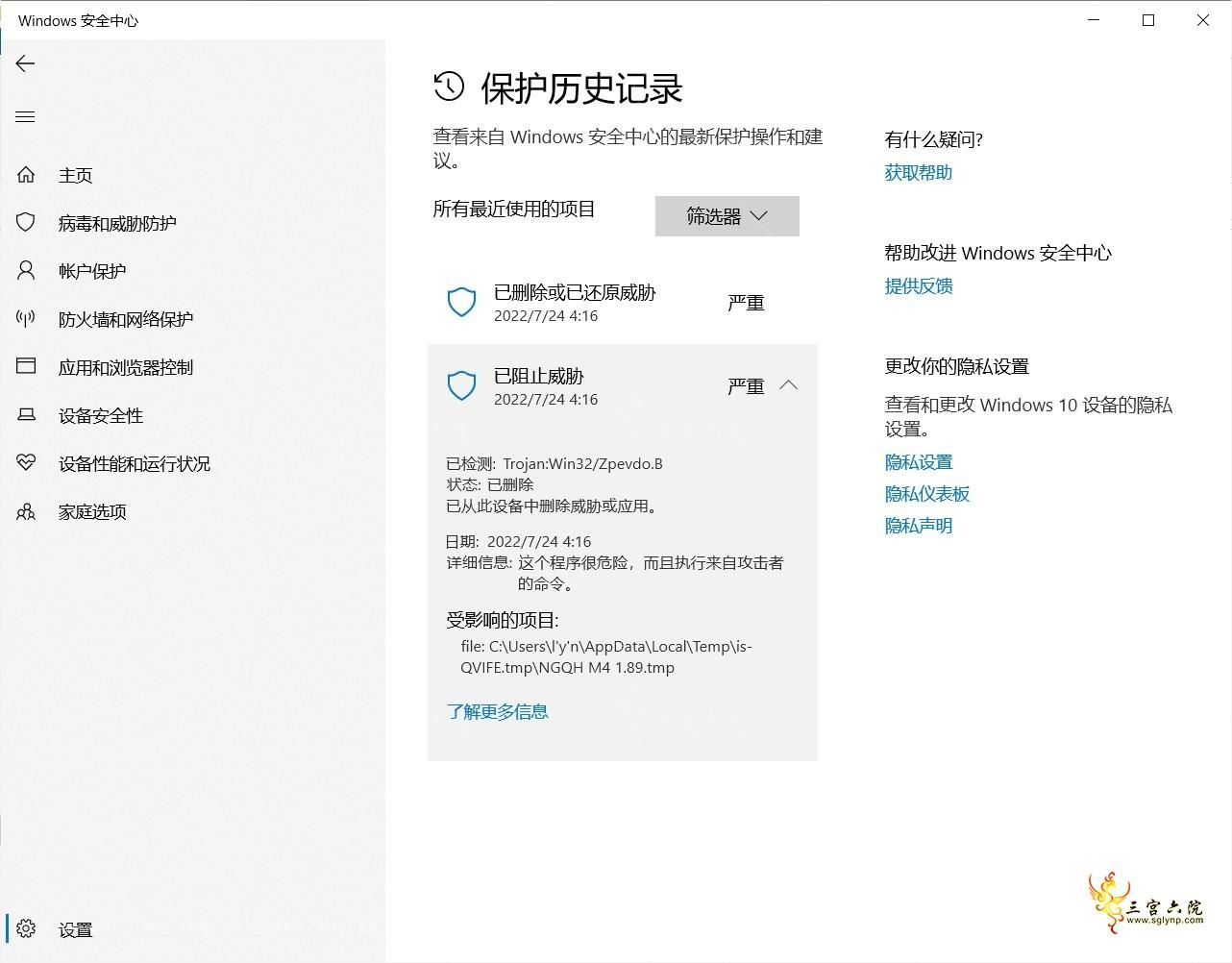The width and height of the screenshot is (1232, 963).
Task: Click the 已从此设备中删除威胁或应用 message
Action: [x=554, y=506]
